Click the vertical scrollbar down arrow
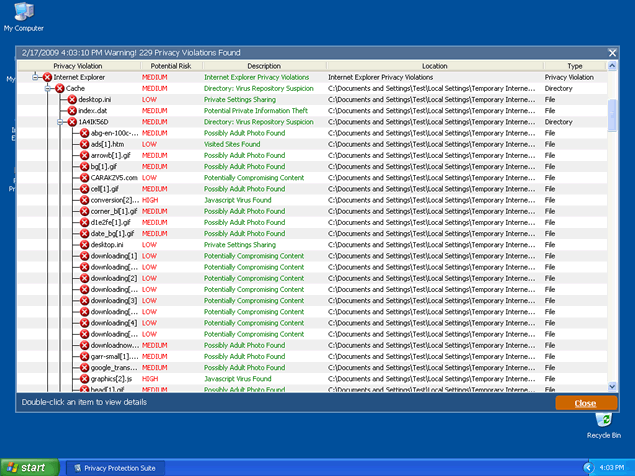Viewport: 635px width, 476px height. click(x=612, y=385)
